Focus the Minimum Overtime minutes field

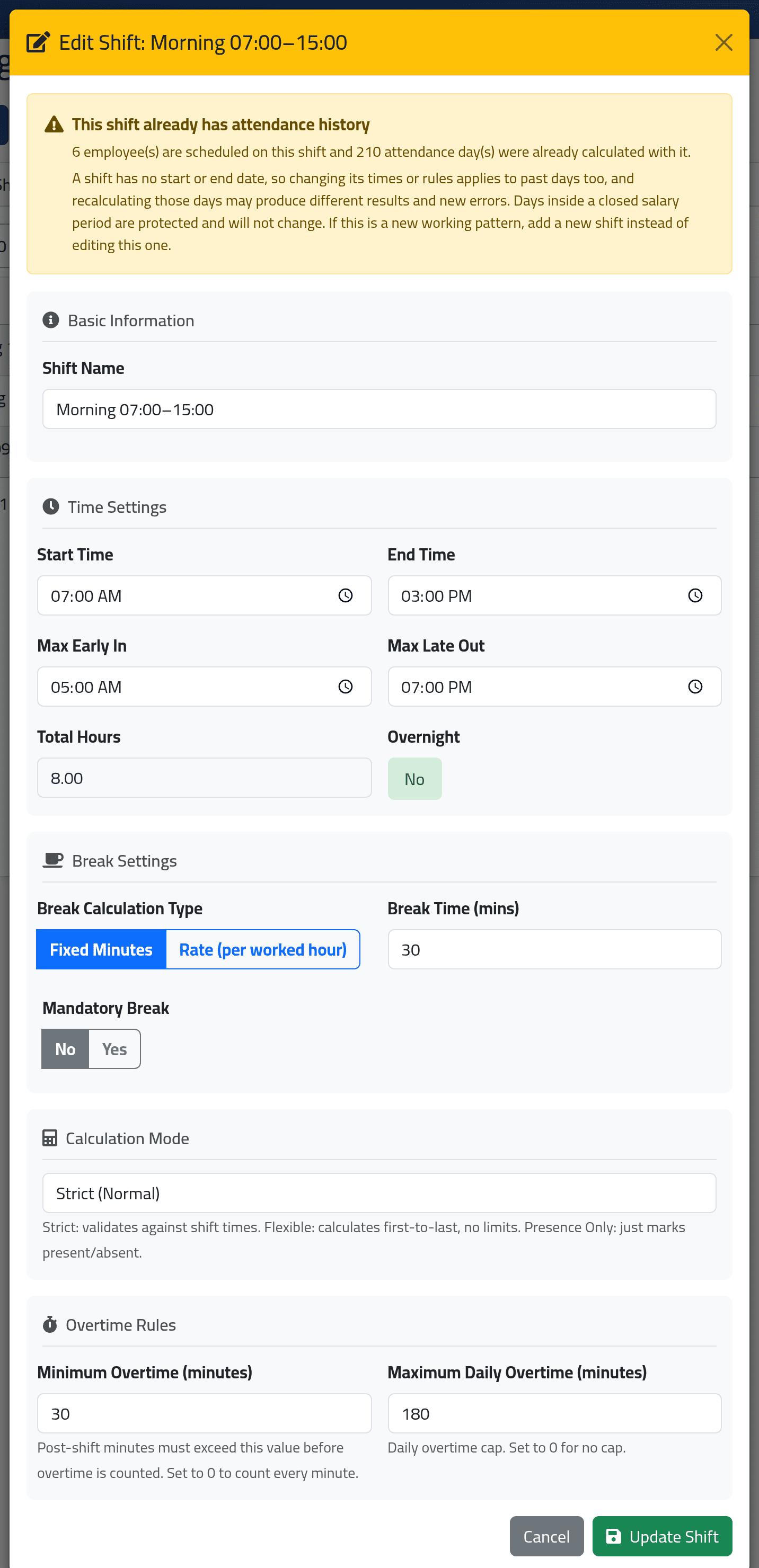tap(204, 1413)
